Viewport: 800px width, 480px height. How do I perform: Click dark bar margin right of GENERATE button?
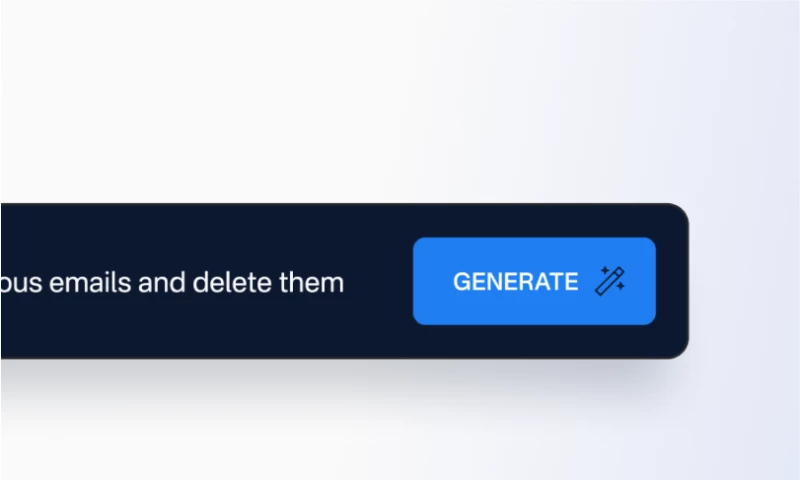(x=672, y=281)
